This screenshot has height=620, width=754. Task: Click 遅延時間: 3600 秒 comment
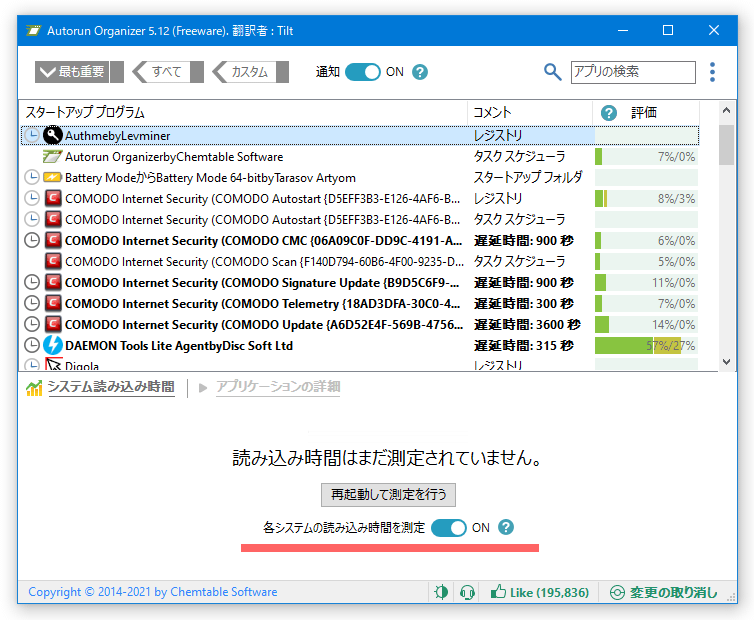[x=527, y=325]
